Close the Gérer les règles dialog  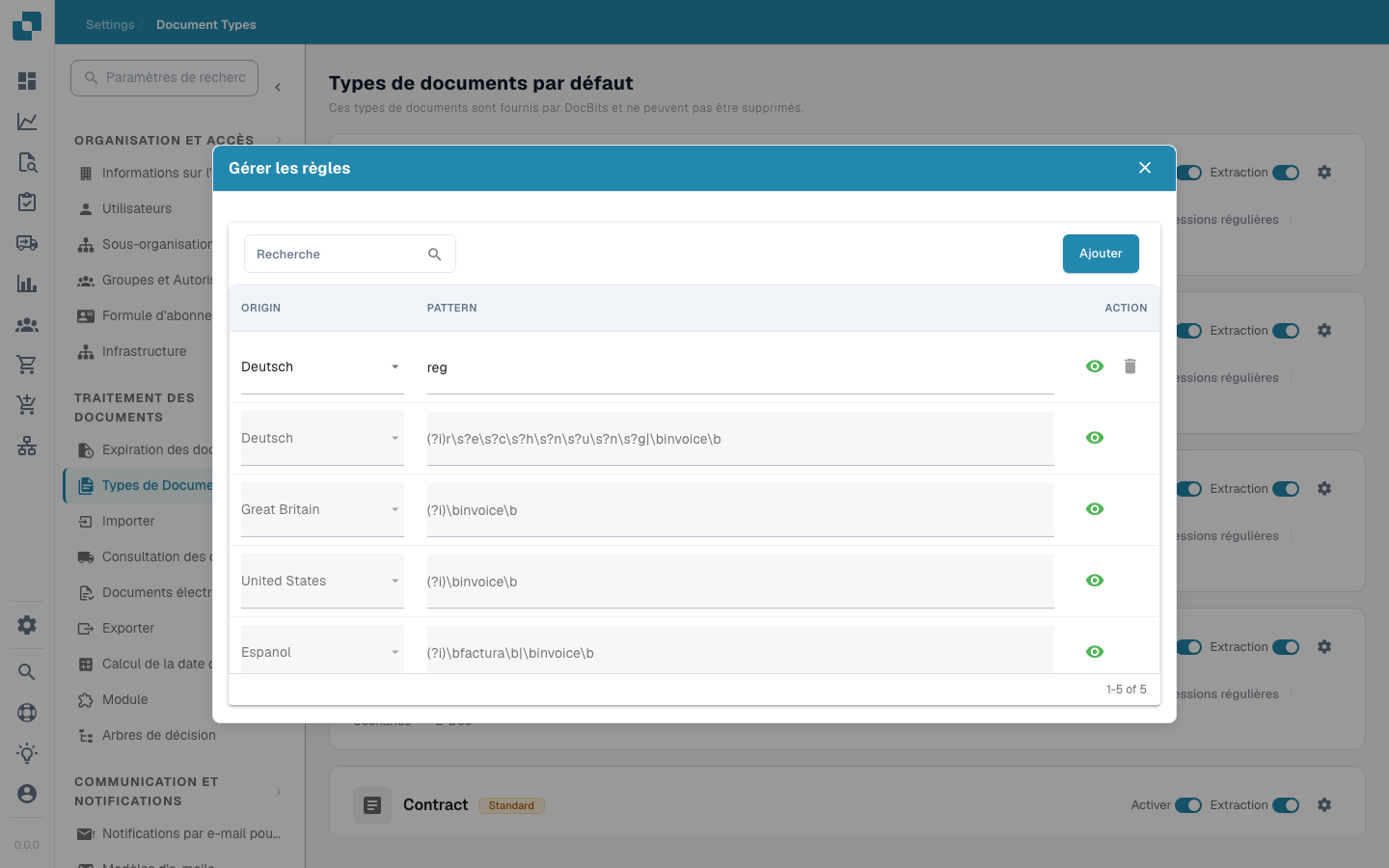click(x=1145, y=168)
